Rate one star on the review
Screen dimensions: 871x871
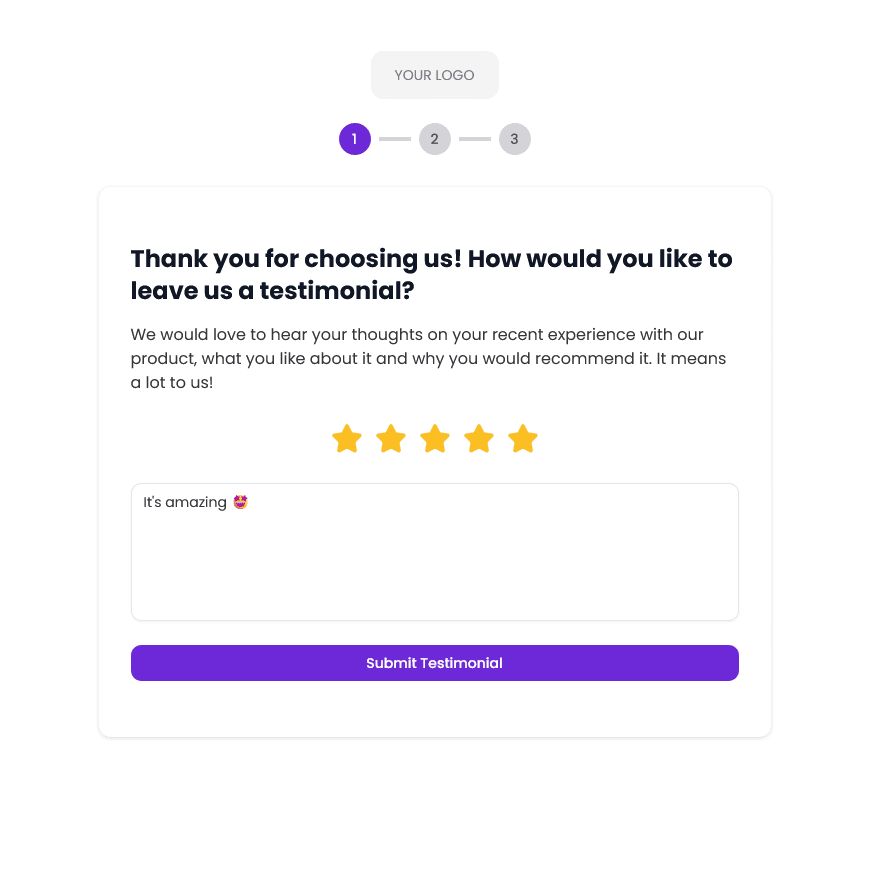click(x=347, y=438)
